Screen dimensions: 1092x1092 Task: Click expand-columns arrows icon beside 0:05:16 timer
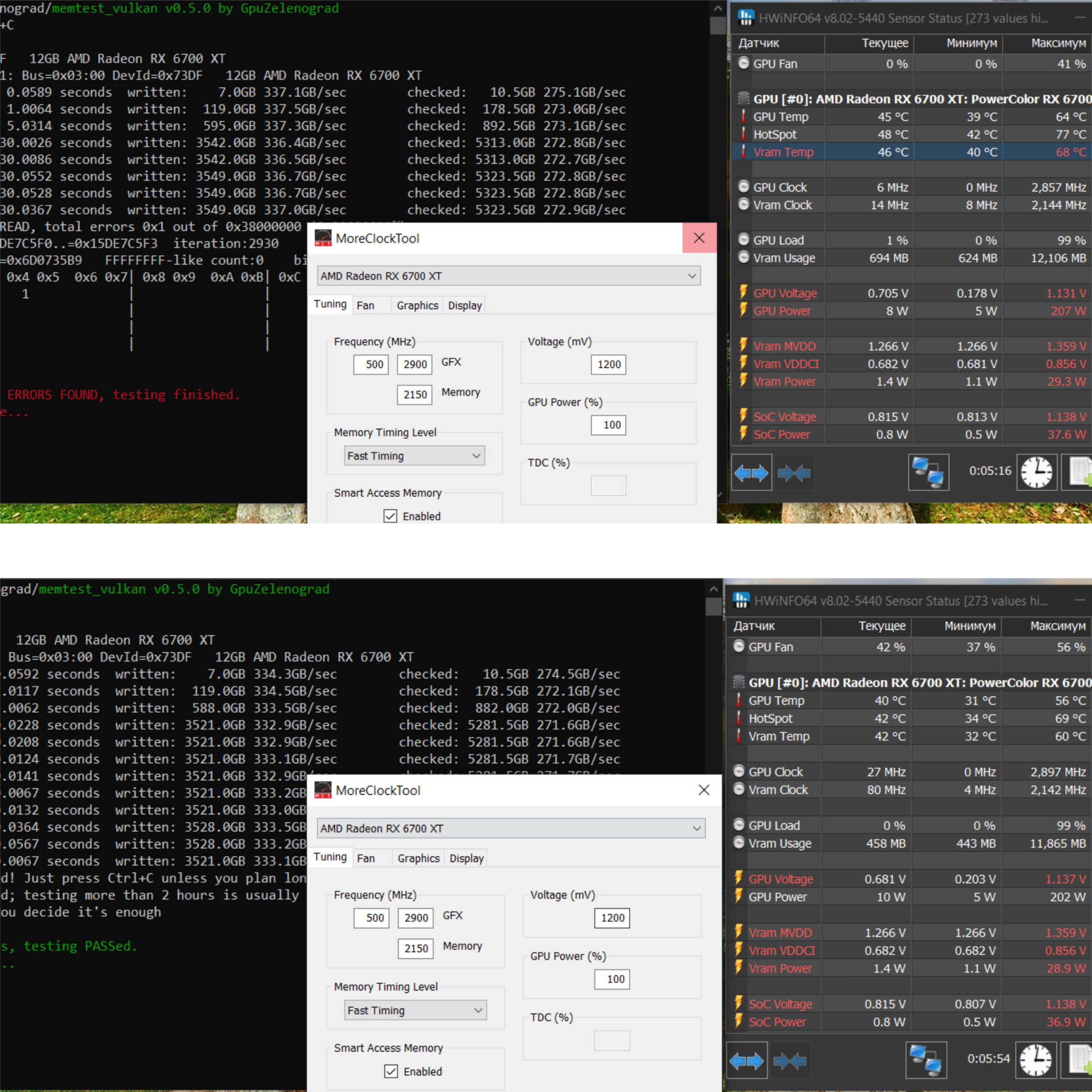[x=751, y=473]
